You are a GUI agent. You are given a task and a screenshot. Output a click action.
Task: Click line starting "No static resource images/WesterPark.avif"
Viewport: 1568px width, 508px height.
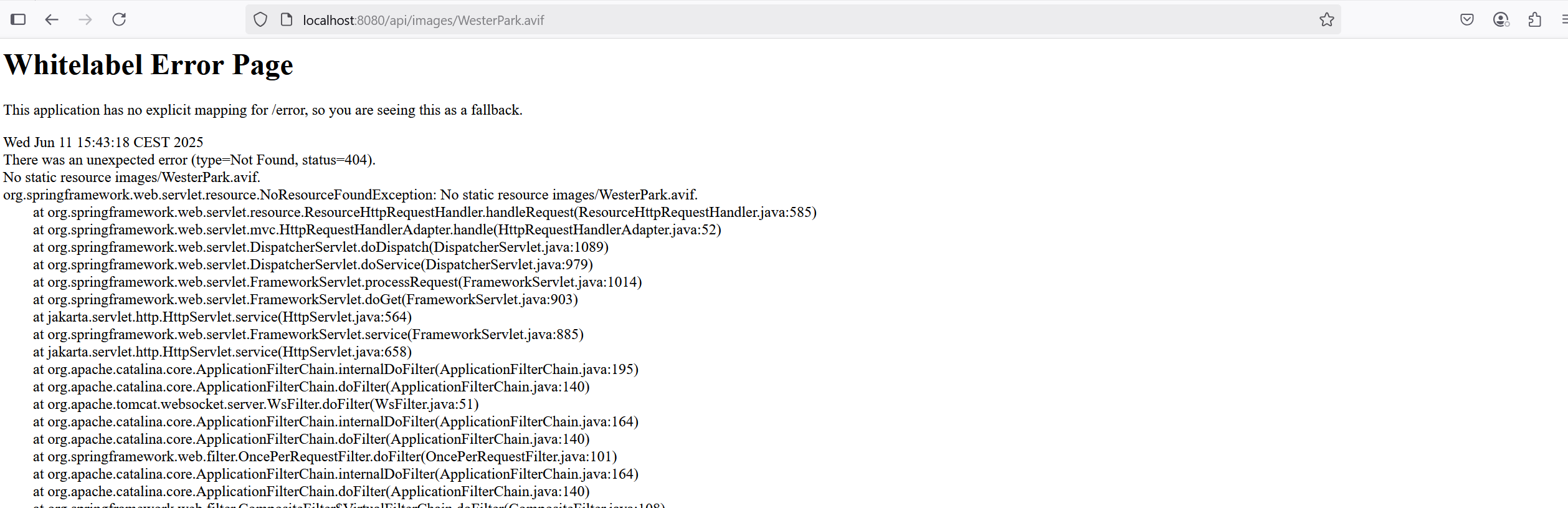point(132,177)
